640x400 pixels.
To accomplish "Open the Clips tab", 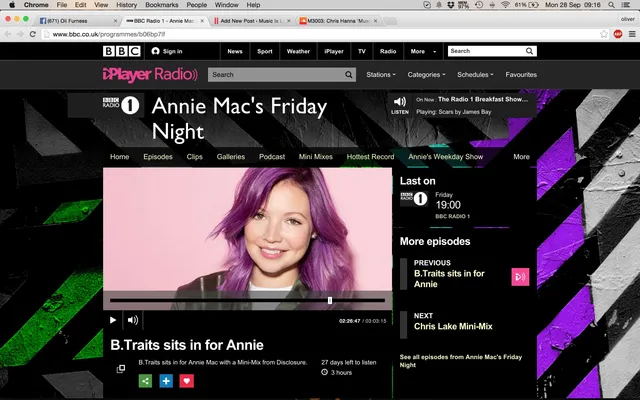I will point(194,157).
